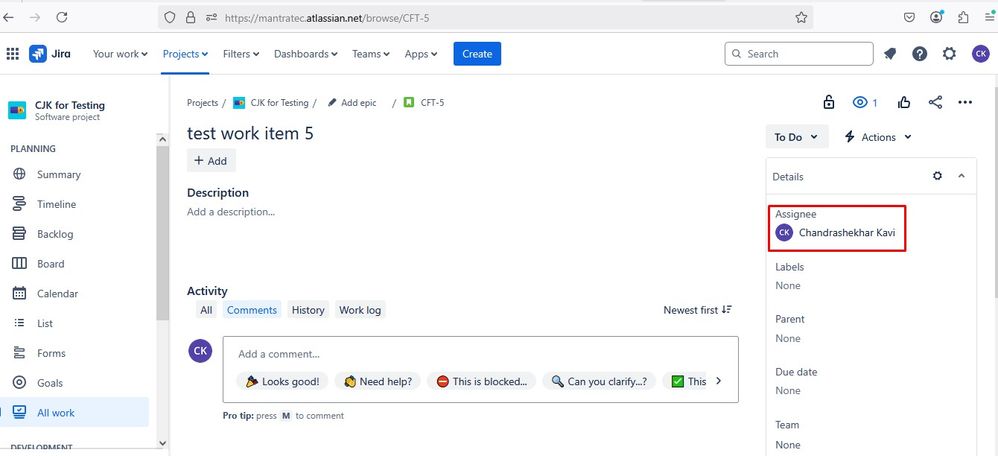The height and width of the screenshot is (456, 998).
Task: Expand Dashboards menu
Action: [306, 54]
